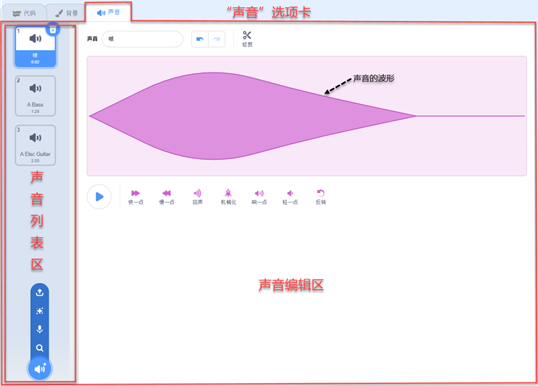Pick a surprise random sound

[x=39, y=311]
